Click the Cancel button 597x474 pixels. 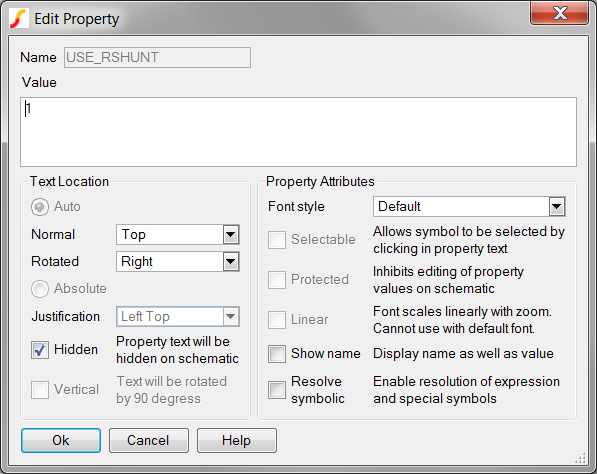click(x=149, y=440)
